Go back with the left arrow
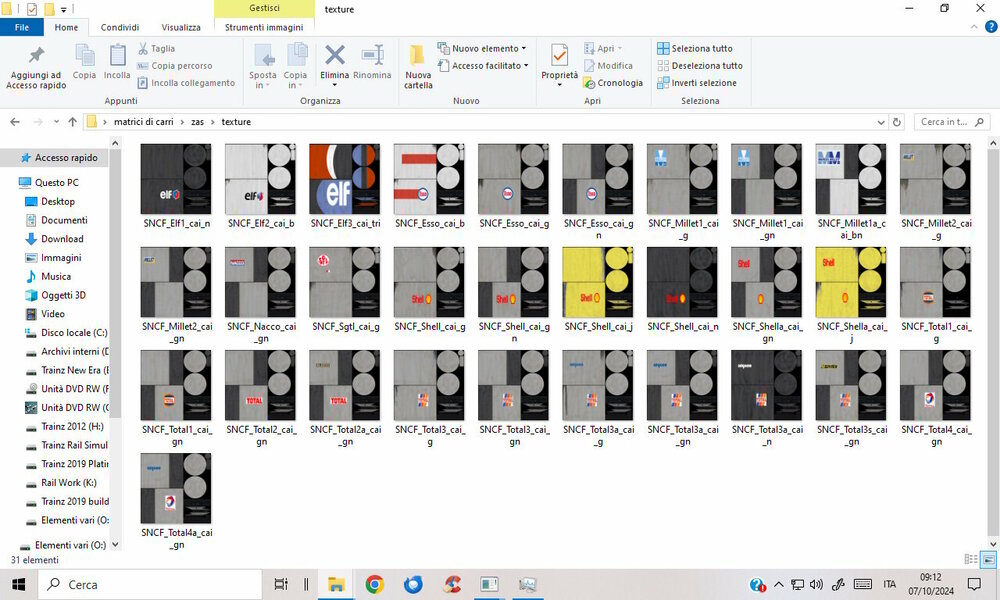The image size is (1000, 600). point(15,122)
